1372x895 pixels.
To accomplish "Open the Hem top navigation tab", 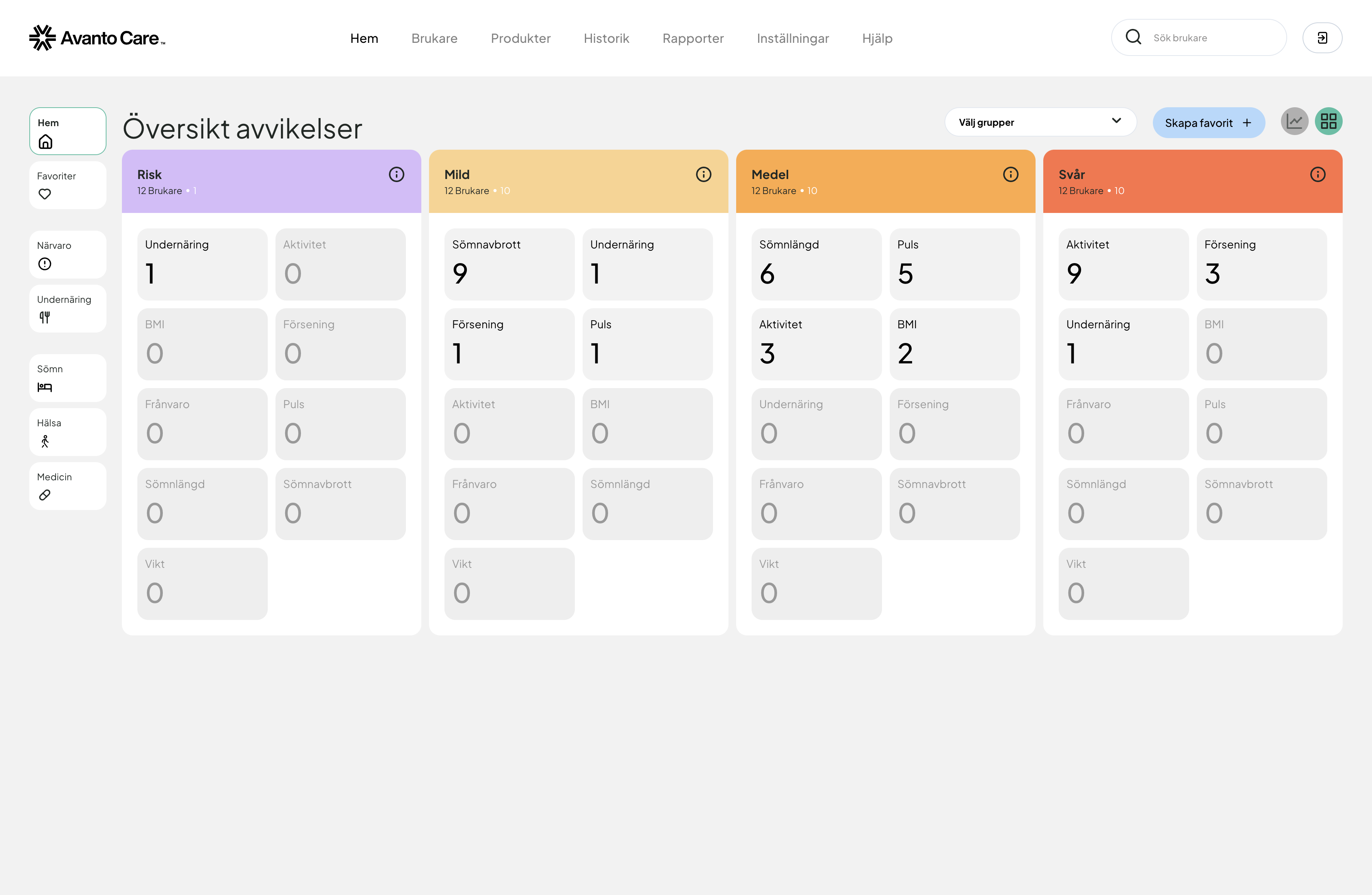I will click(364, 38).
